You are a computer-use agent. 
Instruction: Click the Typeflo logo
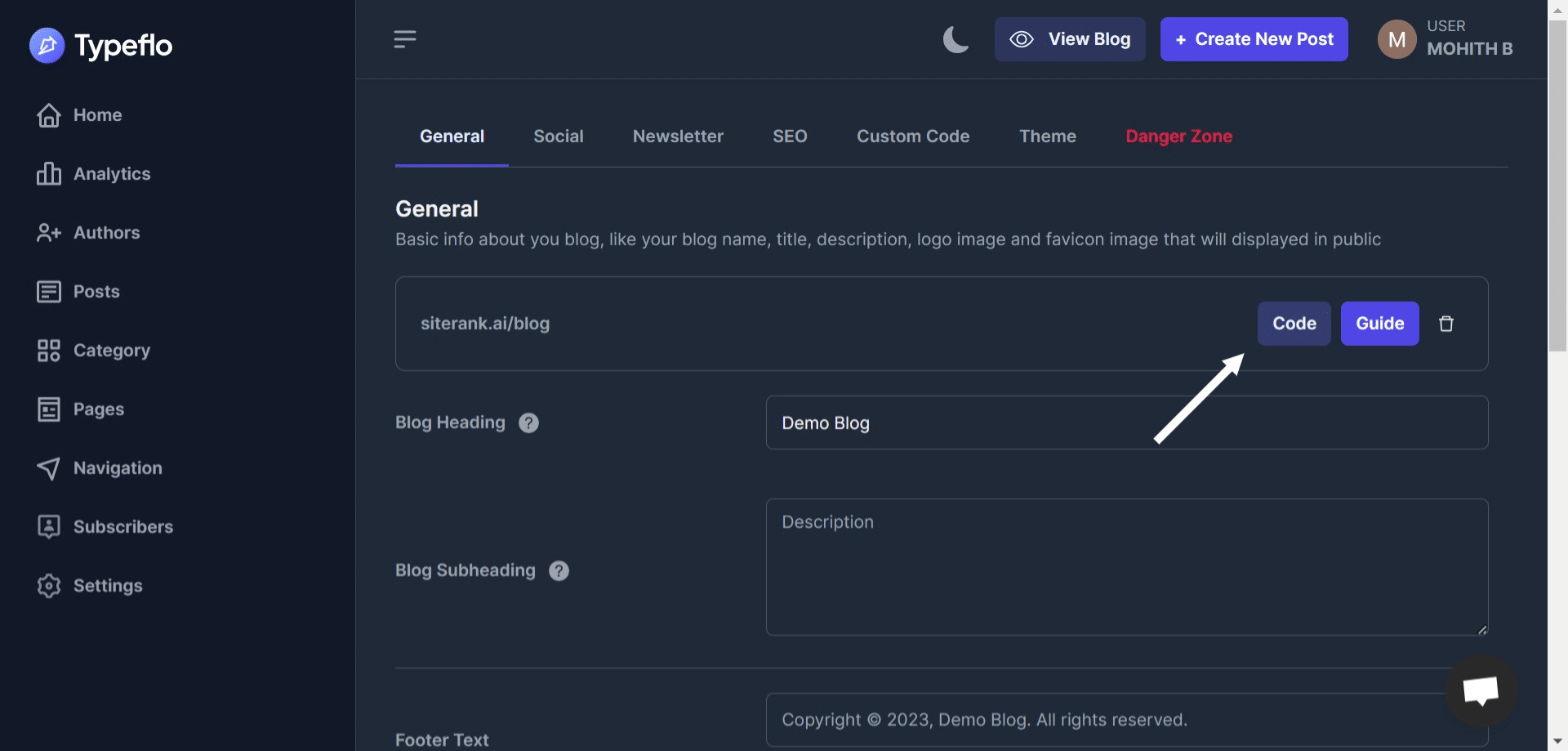click(100, 45)
